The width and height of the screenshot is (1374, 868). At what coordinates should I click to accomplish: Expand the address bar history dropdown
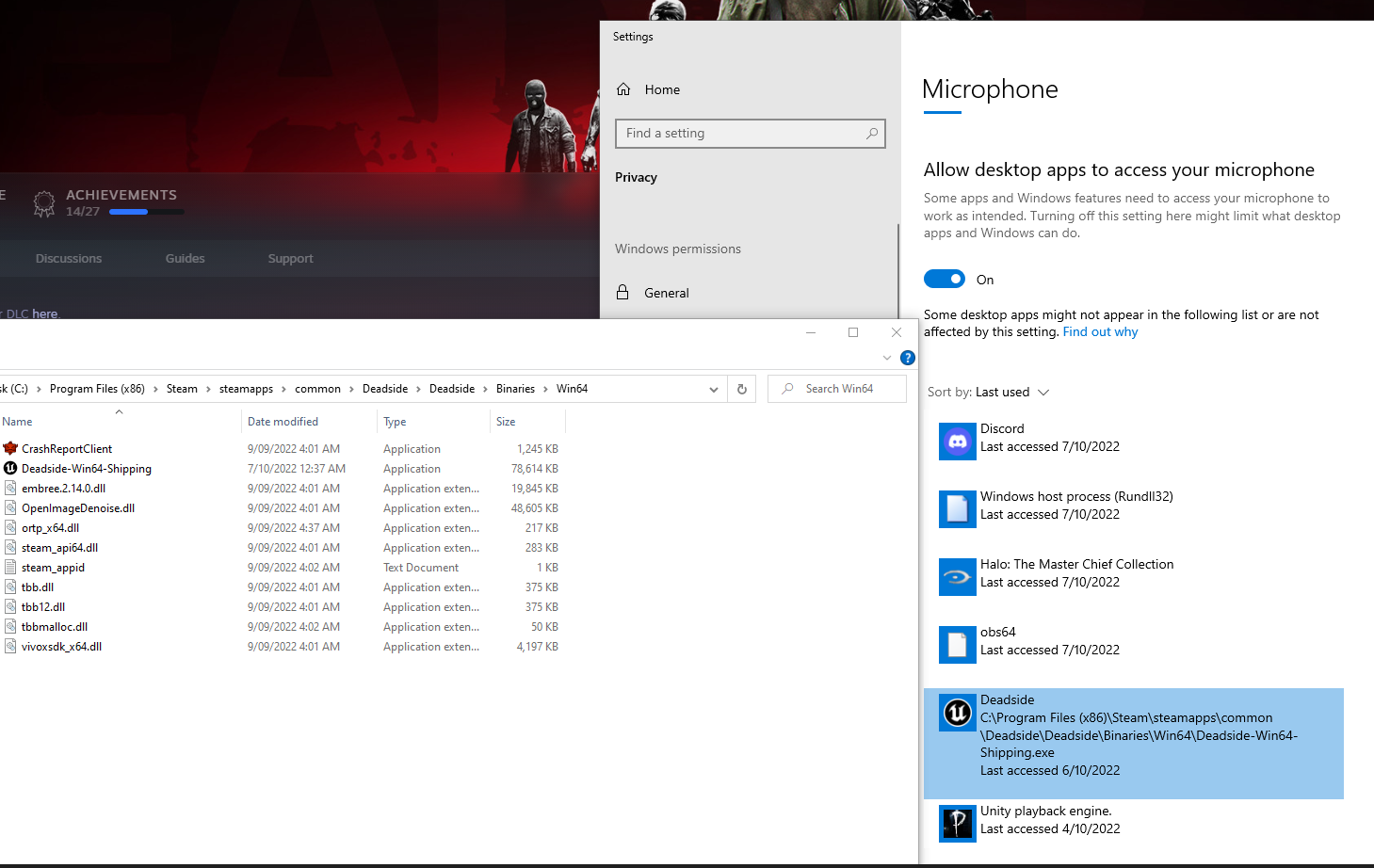coord(713,389)
